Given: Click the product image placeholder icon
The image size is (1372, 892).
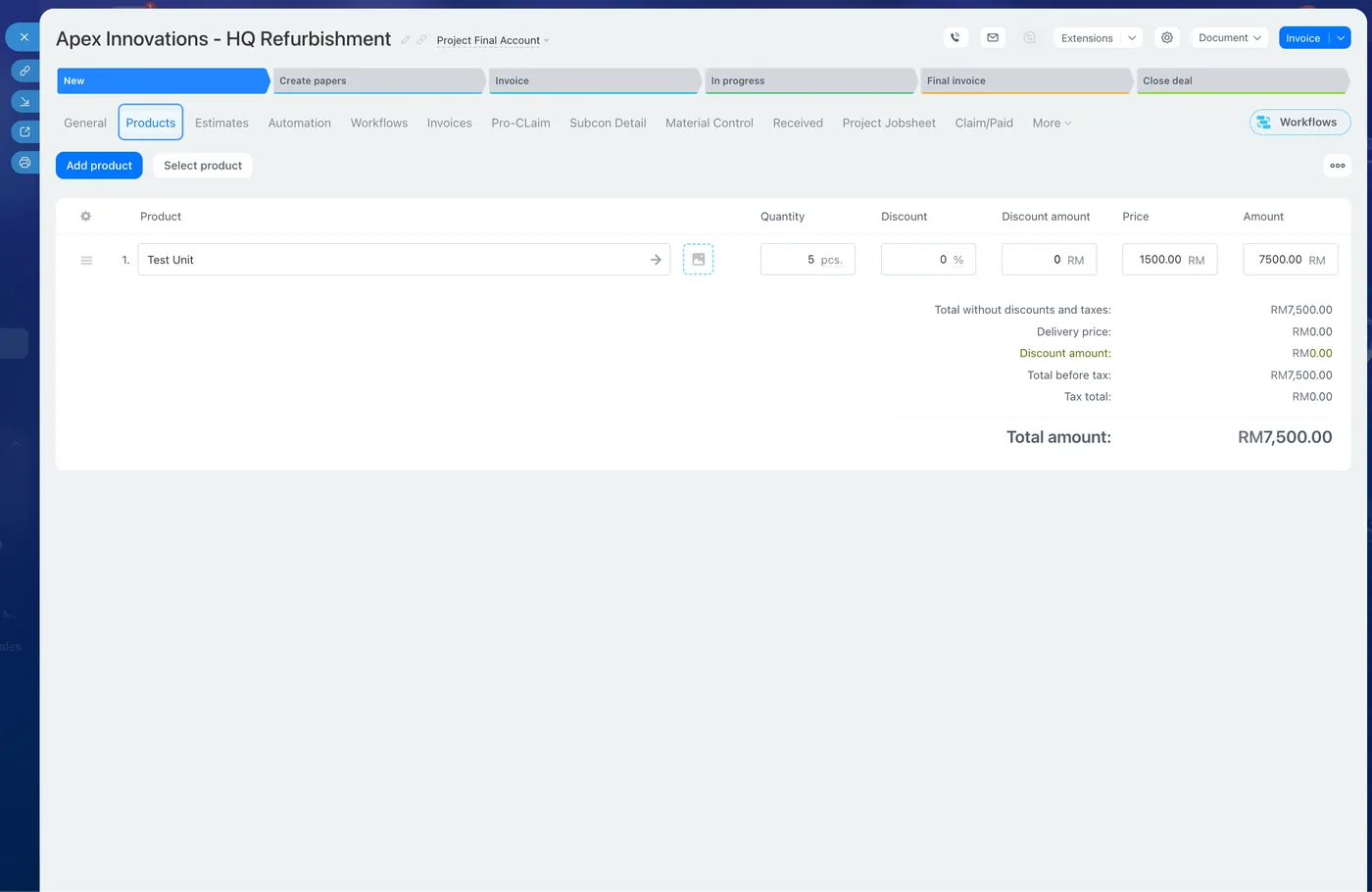Looking at the screenshot, I should (x=698, y=260).
